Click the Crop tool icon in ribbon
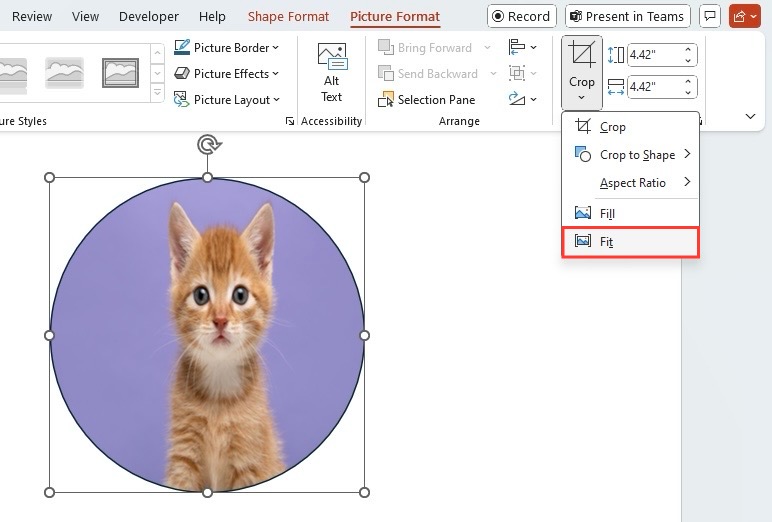Image resolution: width=772 pixels, height=522 pixels. (x=581, y=54)
